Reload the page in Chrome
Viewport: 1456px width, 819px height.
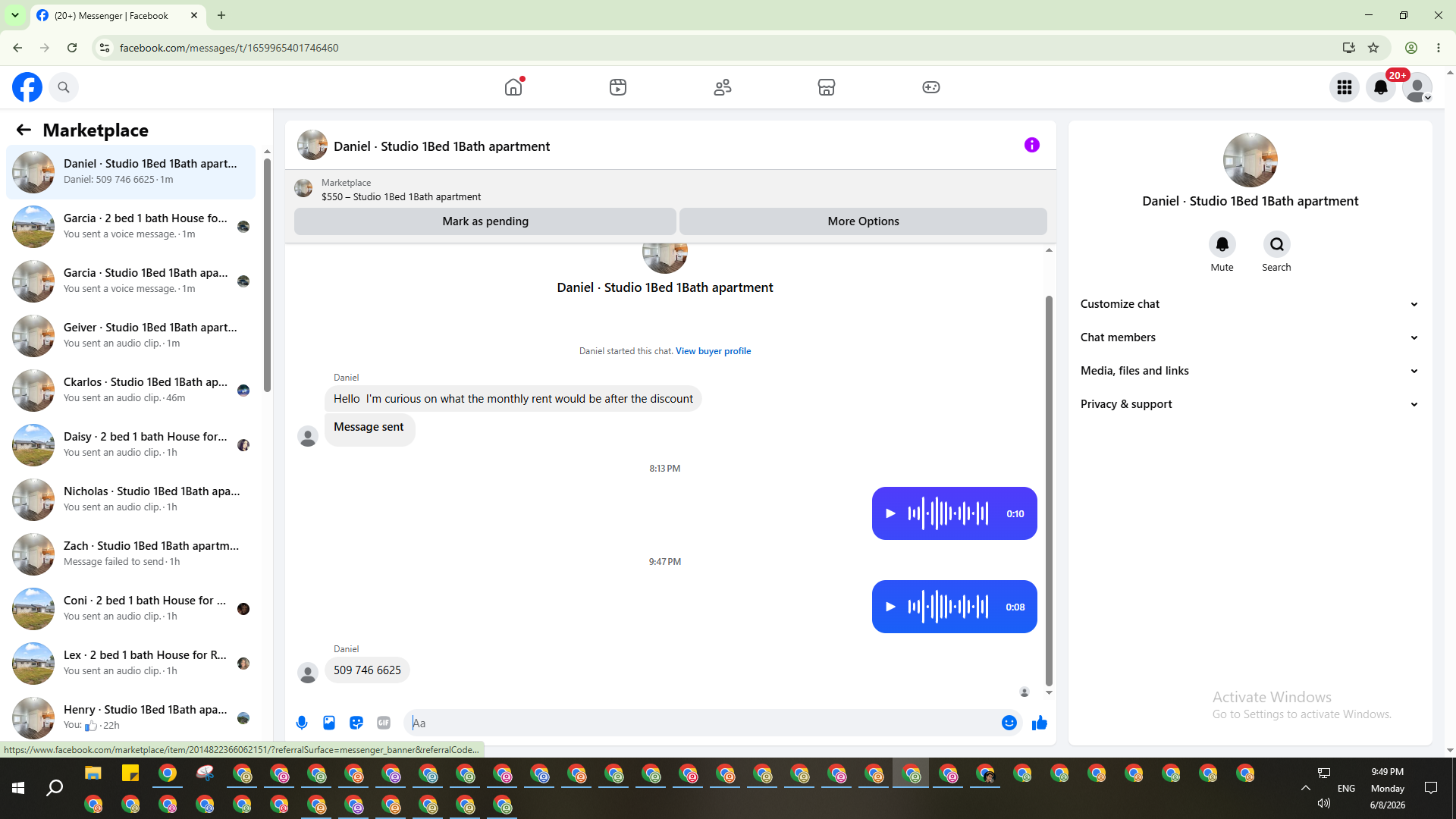pyautogui.click(x=72, y=48)
